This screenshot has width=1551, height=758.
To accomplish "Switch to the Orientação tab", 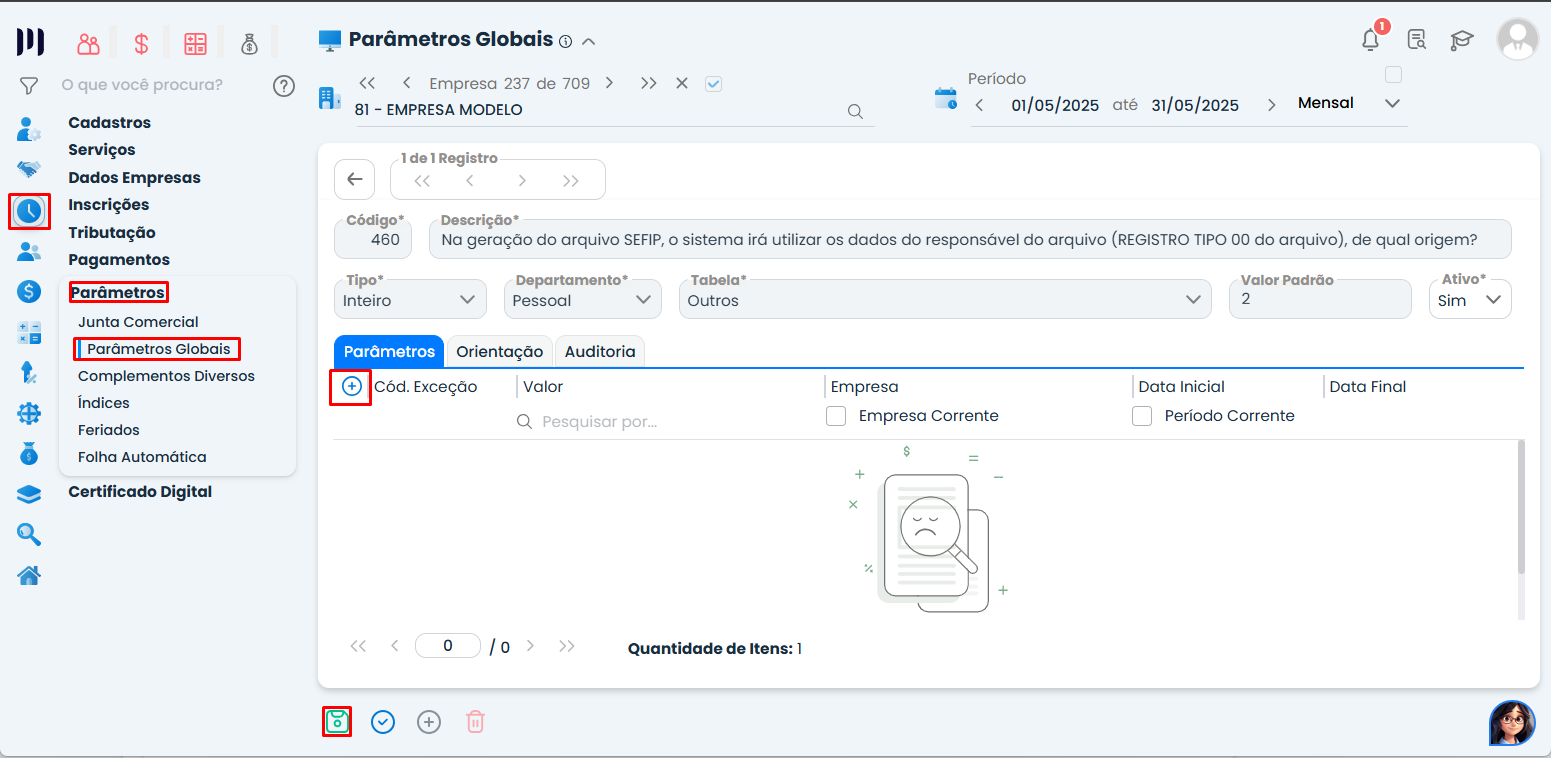I will tap(499, 352).
